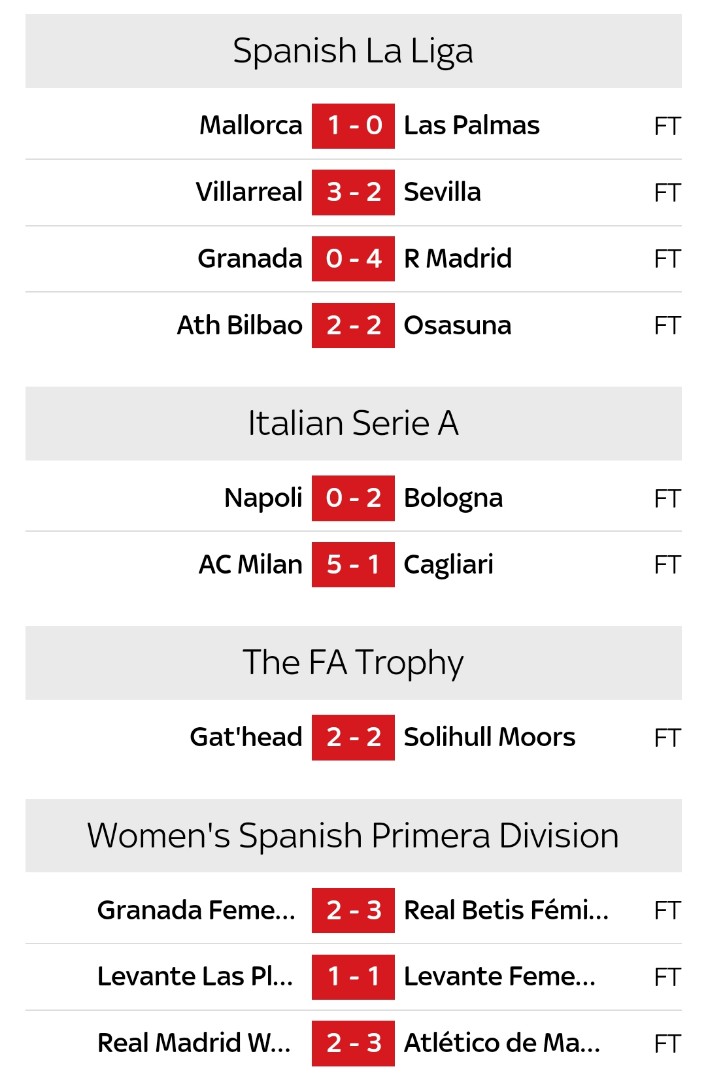706x1088 pixels.
Task: Open the Italian Serie A header
Action: (x=353, y=424)
